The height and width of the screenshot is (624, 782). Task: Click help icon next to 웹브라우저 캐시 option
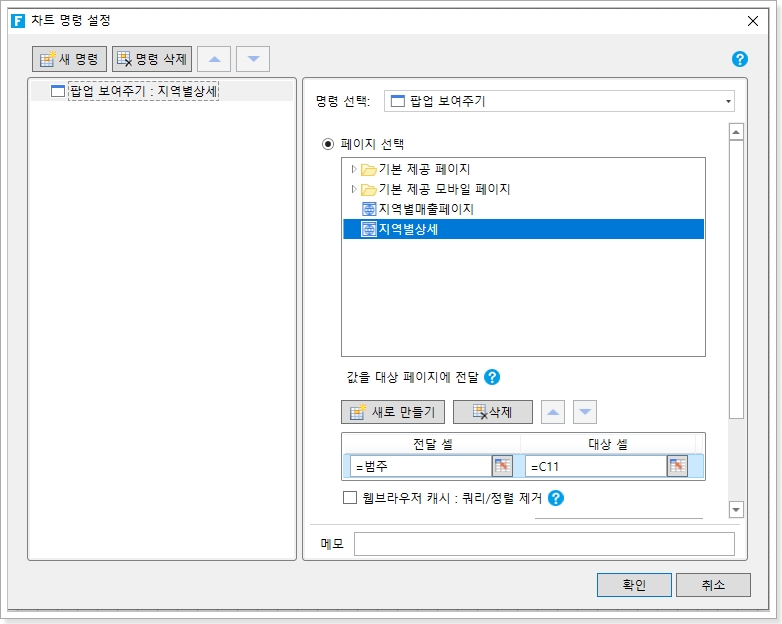pyautogui.click(x=556, y=498)
